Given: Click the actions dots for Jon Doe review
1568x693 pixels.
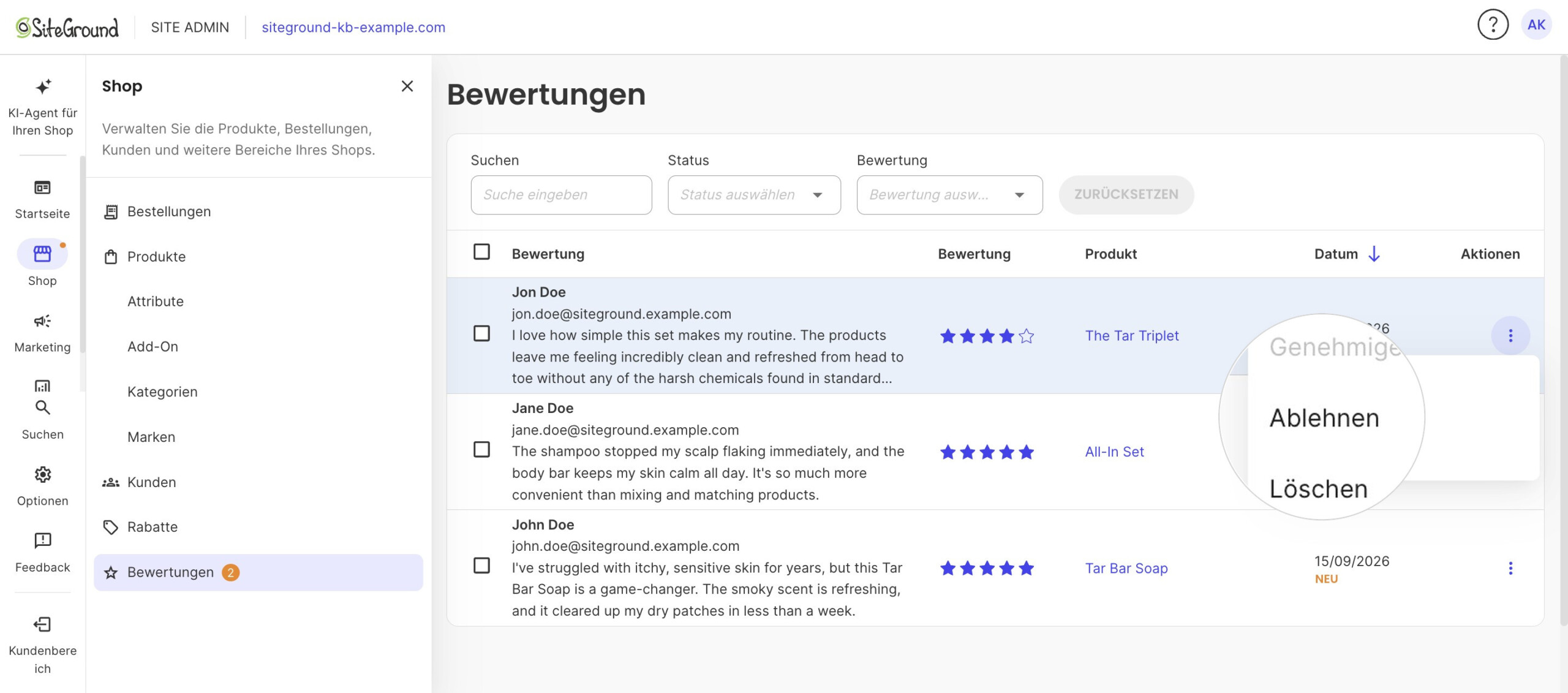Looking at the screenshot, I should tap(1510, 336).
